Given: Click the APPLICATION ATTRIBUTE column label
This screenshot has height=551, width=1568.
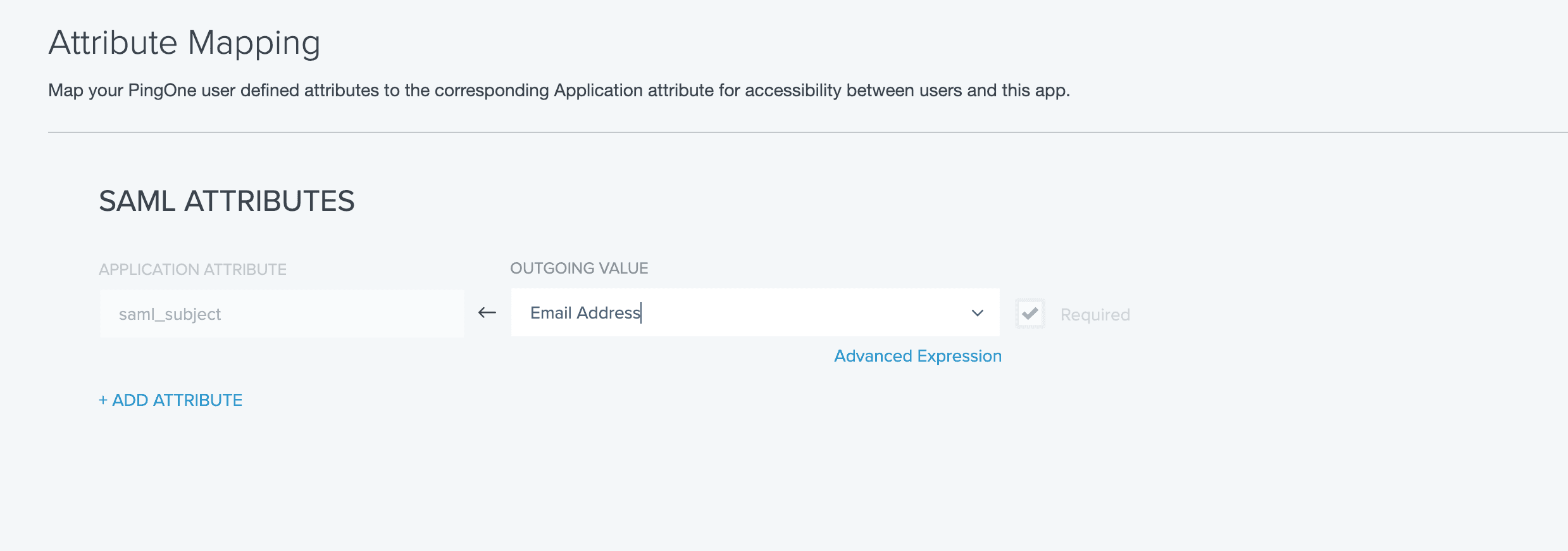Looking at the screenshot, I should pos(192,270).
